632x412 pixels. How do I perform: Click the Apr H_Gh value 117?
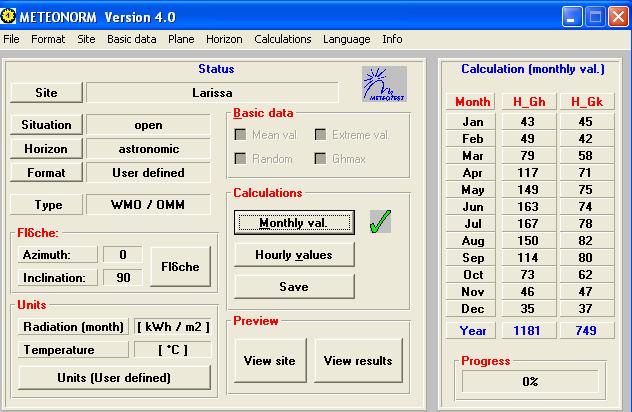click(529, 173)
